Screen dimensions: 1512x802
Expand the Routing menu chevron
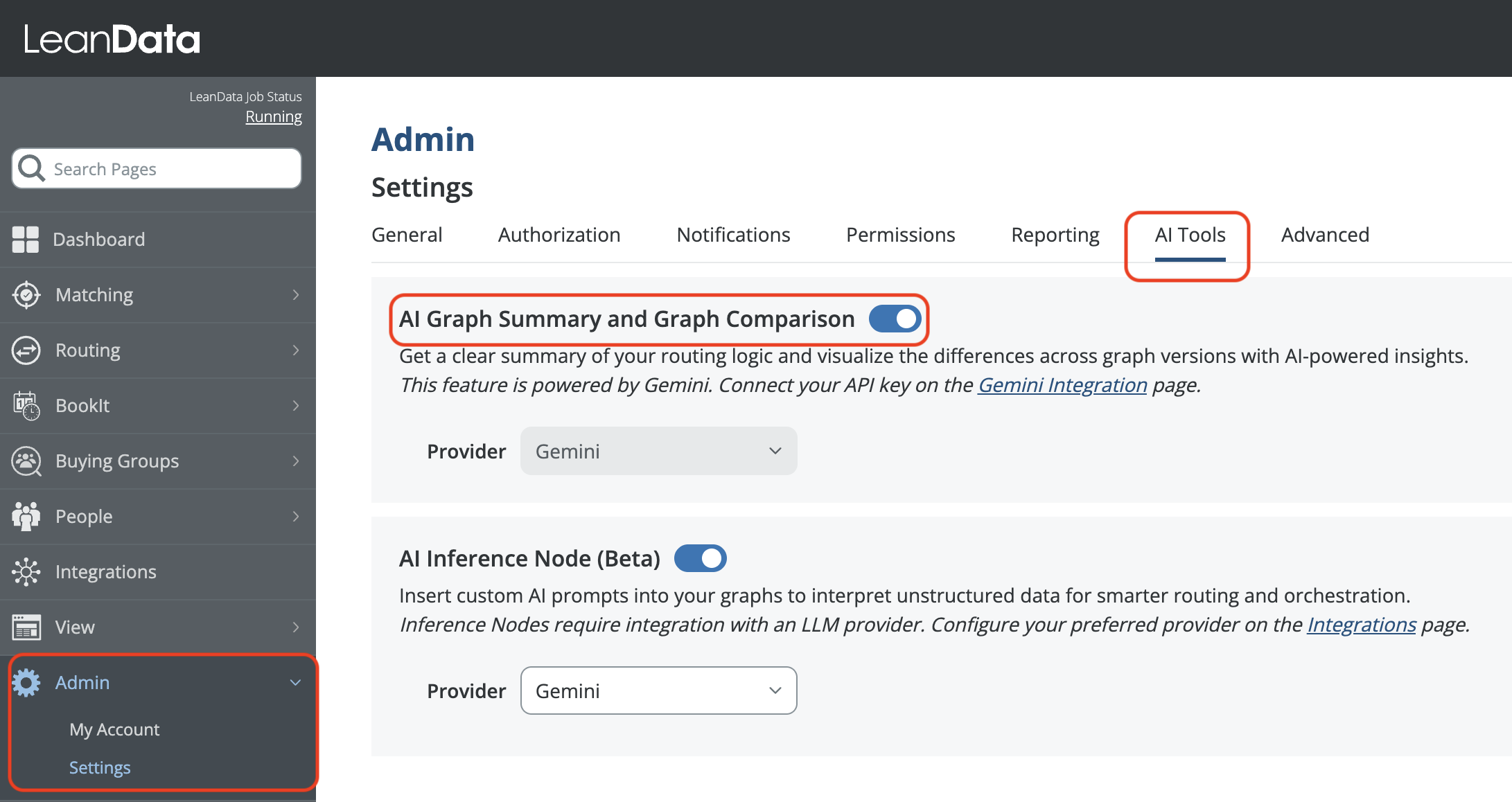point(295,350)
